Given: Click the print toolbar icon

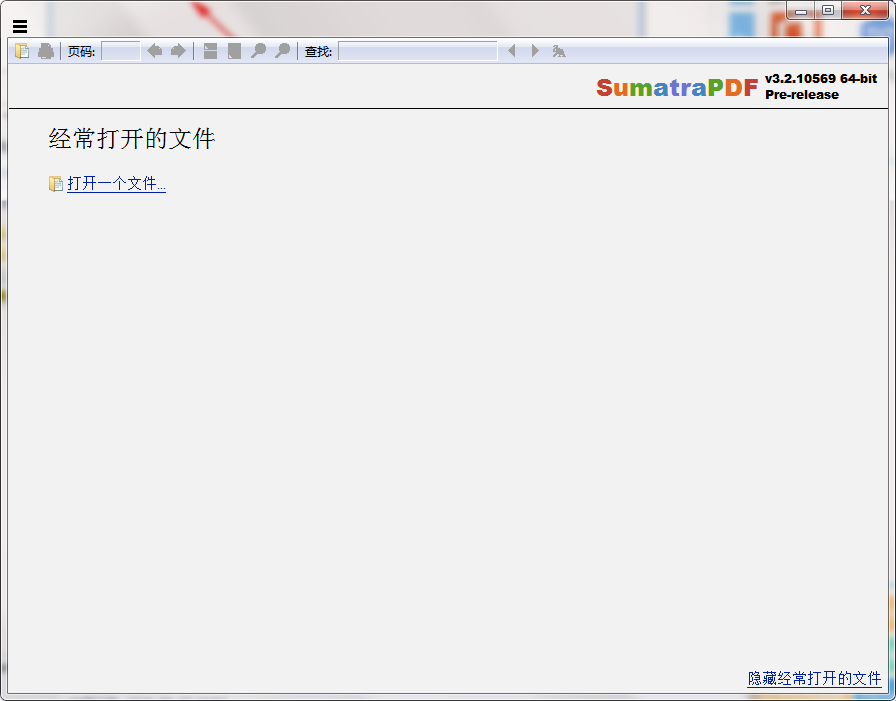Looking at the screenshot, I should click(46, 51).
